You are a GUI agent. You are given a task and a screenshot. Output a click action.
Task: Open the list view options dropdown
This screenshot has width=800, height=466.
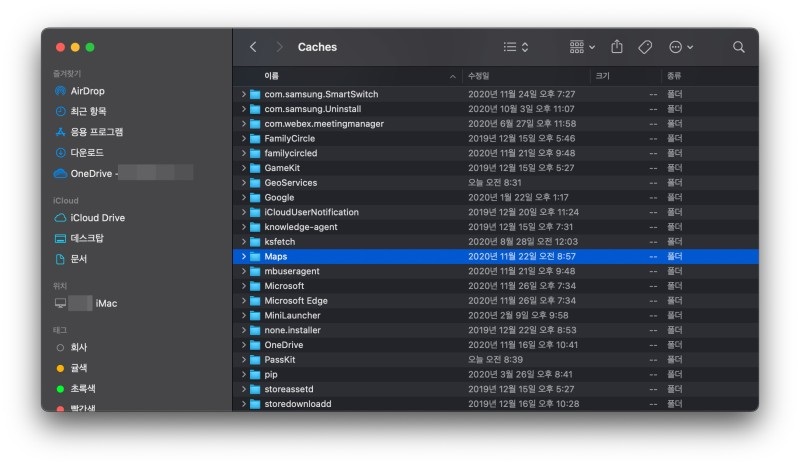[516, 47]
